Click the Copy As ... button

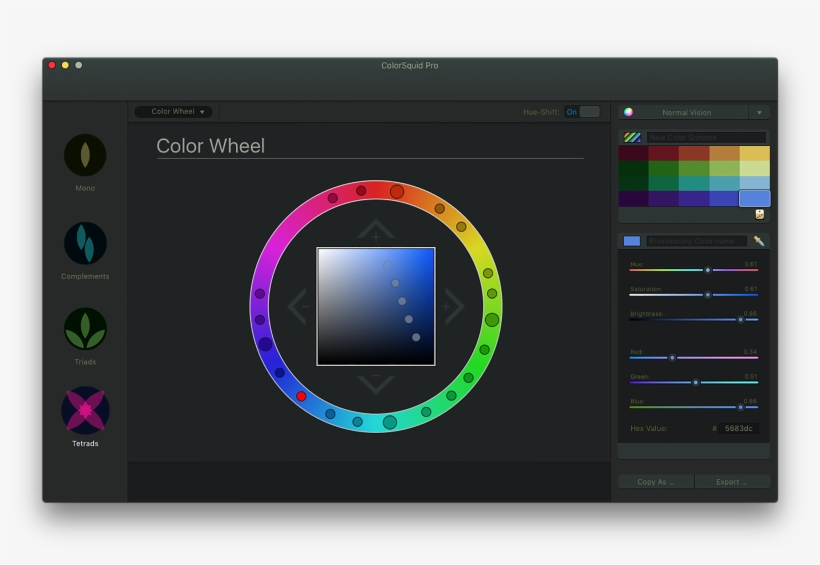tap(656, 482)
